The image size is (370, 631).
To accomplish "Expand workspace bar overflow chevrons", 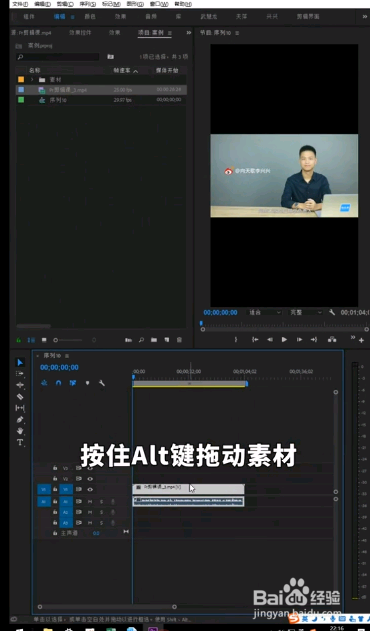I will click(x=364, y=16).
